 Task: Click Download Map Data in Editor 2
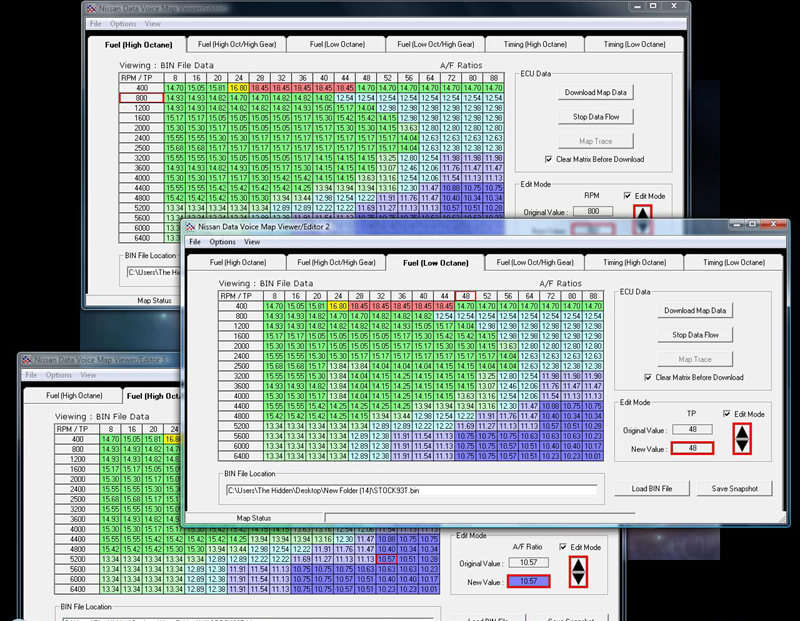coord(695,310)
